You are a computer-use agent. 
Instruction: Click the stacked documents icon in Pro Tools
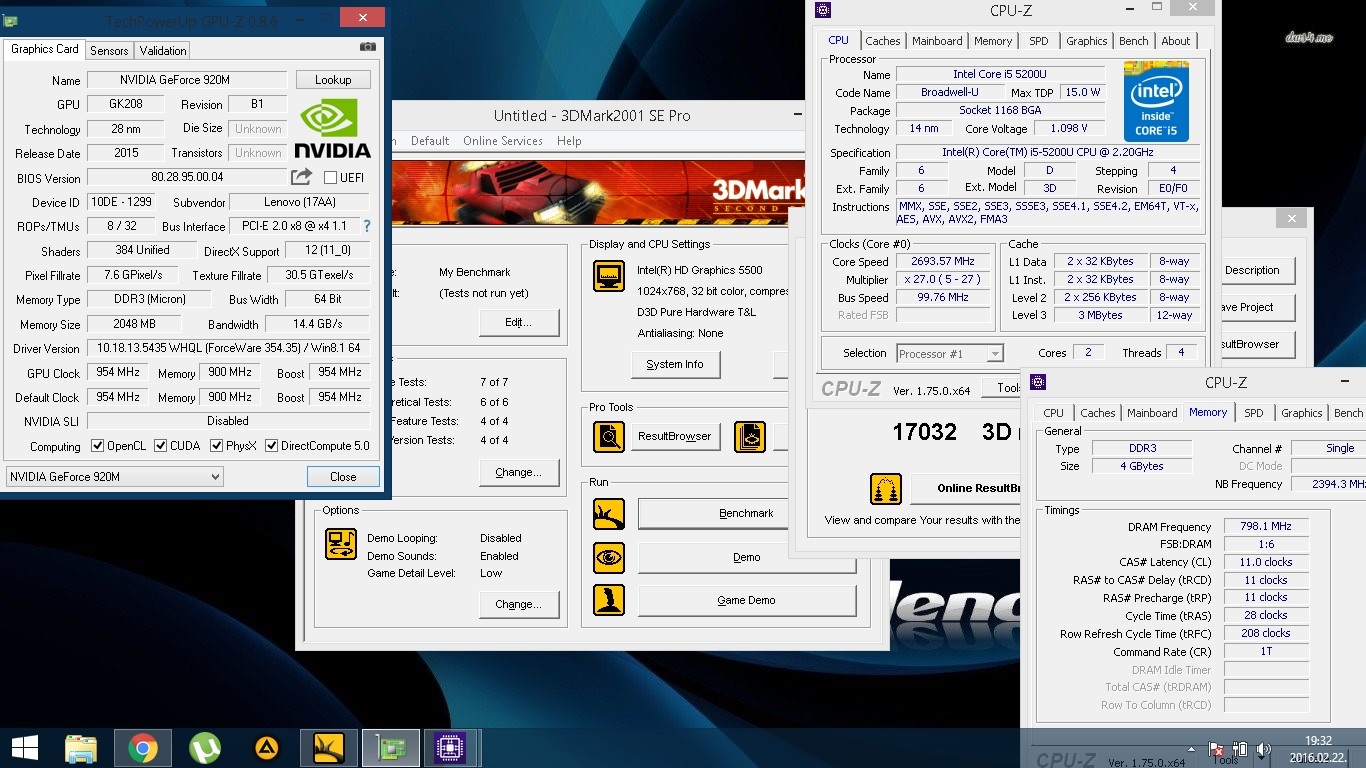pyautogui.click(x=750, y=436)
